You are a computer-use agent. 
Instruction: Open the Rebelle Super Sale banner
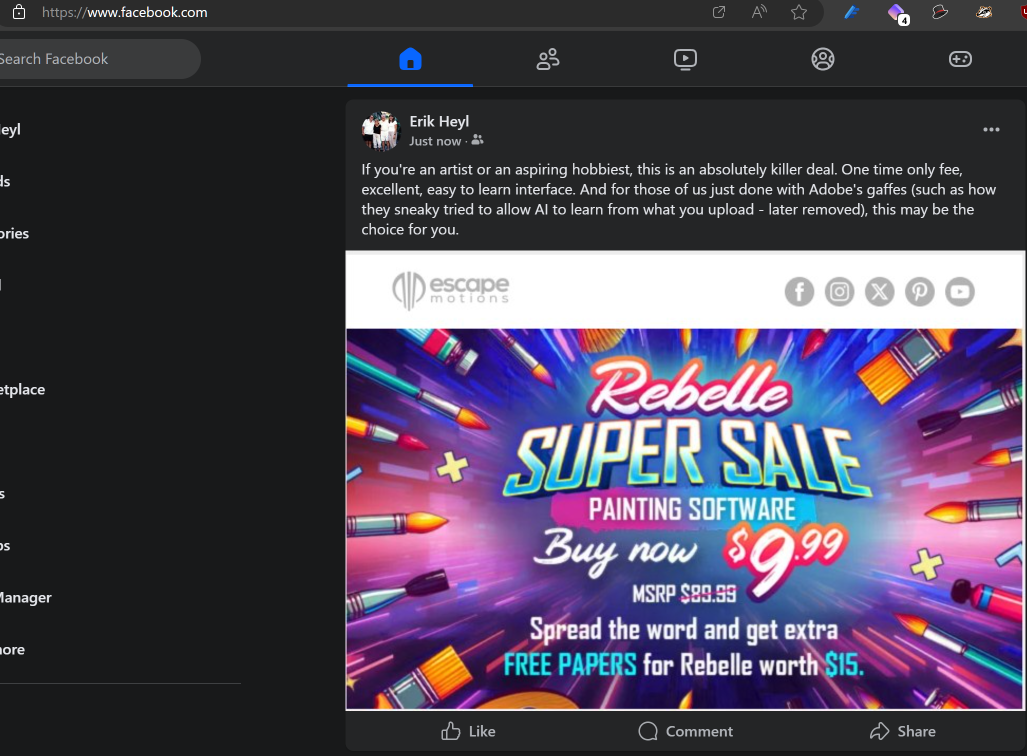point(684,519)
